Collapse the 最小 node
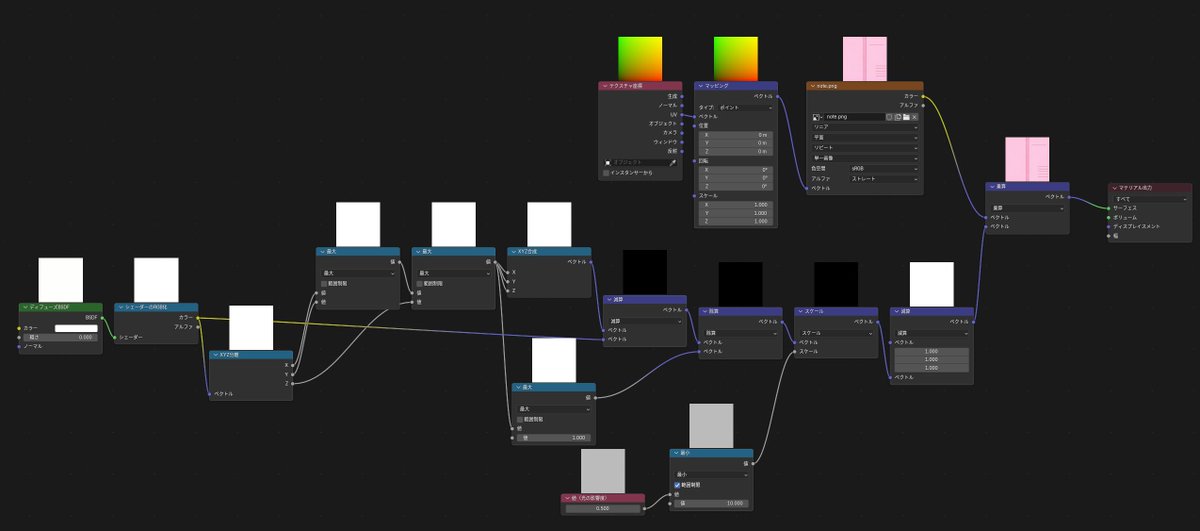Image resolution: width=1200 pixels, height=531 pixels. tap(677, 453)
